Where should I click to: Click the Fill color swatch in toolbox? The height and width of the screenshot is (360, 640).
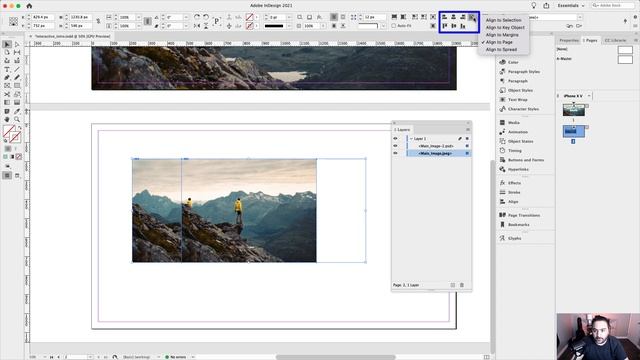pos(9,131)
